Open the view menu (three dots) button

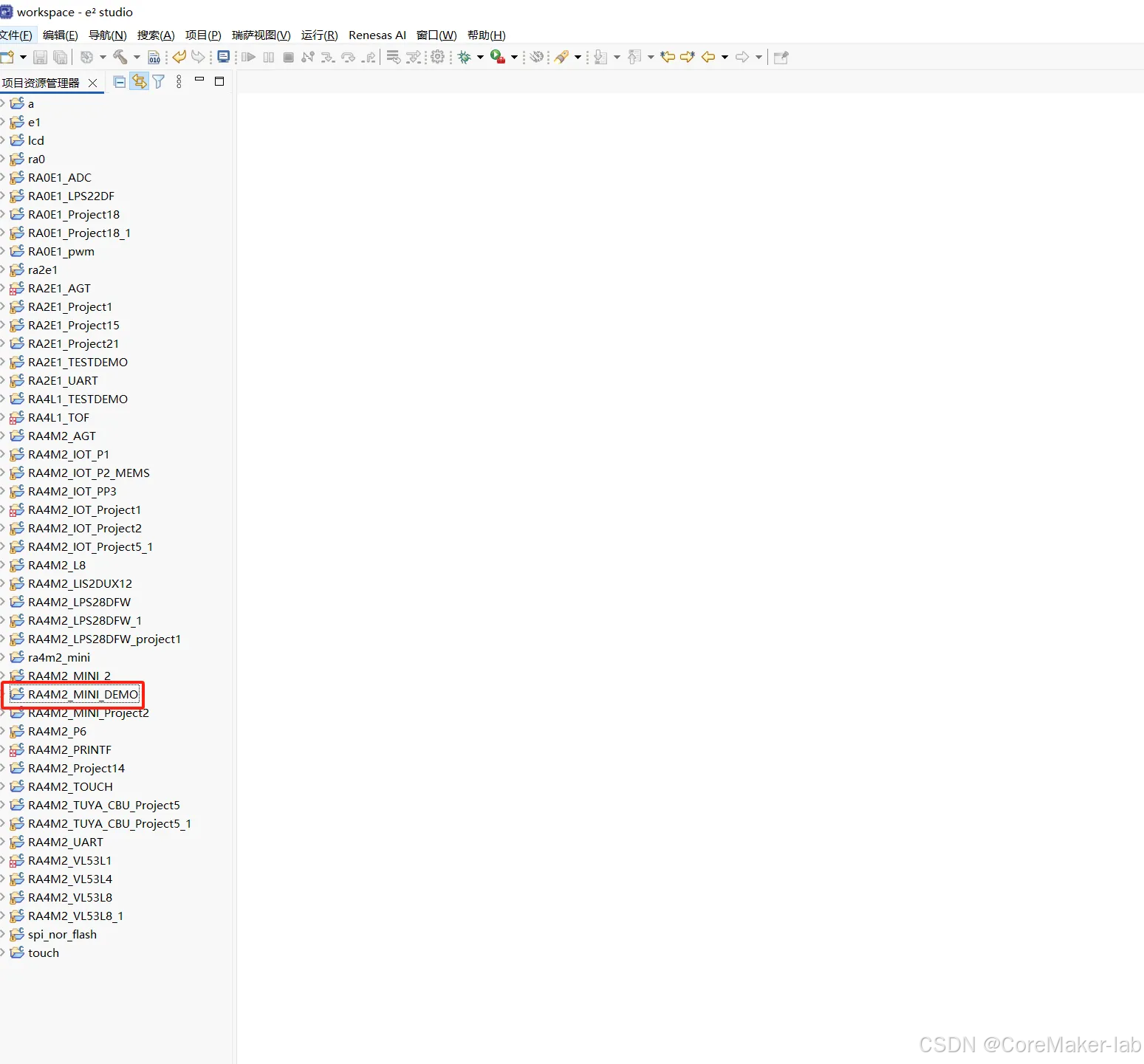pyautogui.click(x=179, y=81)
